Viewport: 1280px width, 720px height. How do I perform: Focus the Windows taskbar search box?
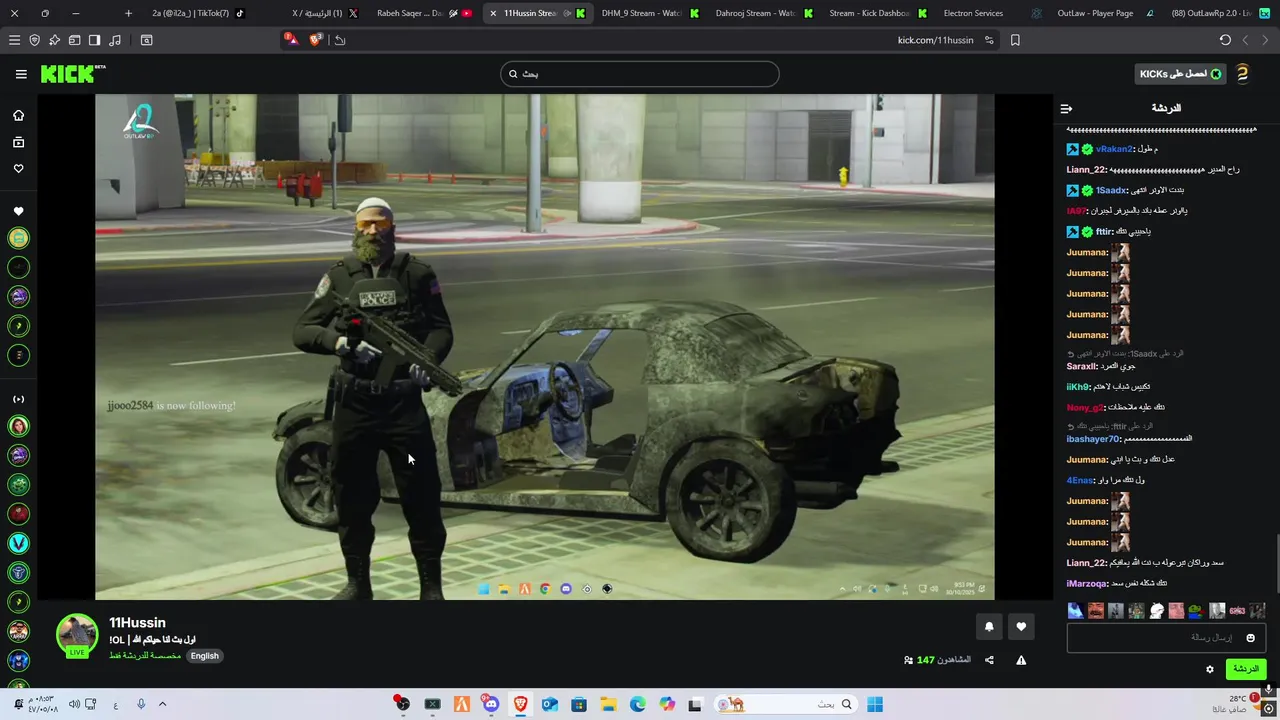(786, 704)
